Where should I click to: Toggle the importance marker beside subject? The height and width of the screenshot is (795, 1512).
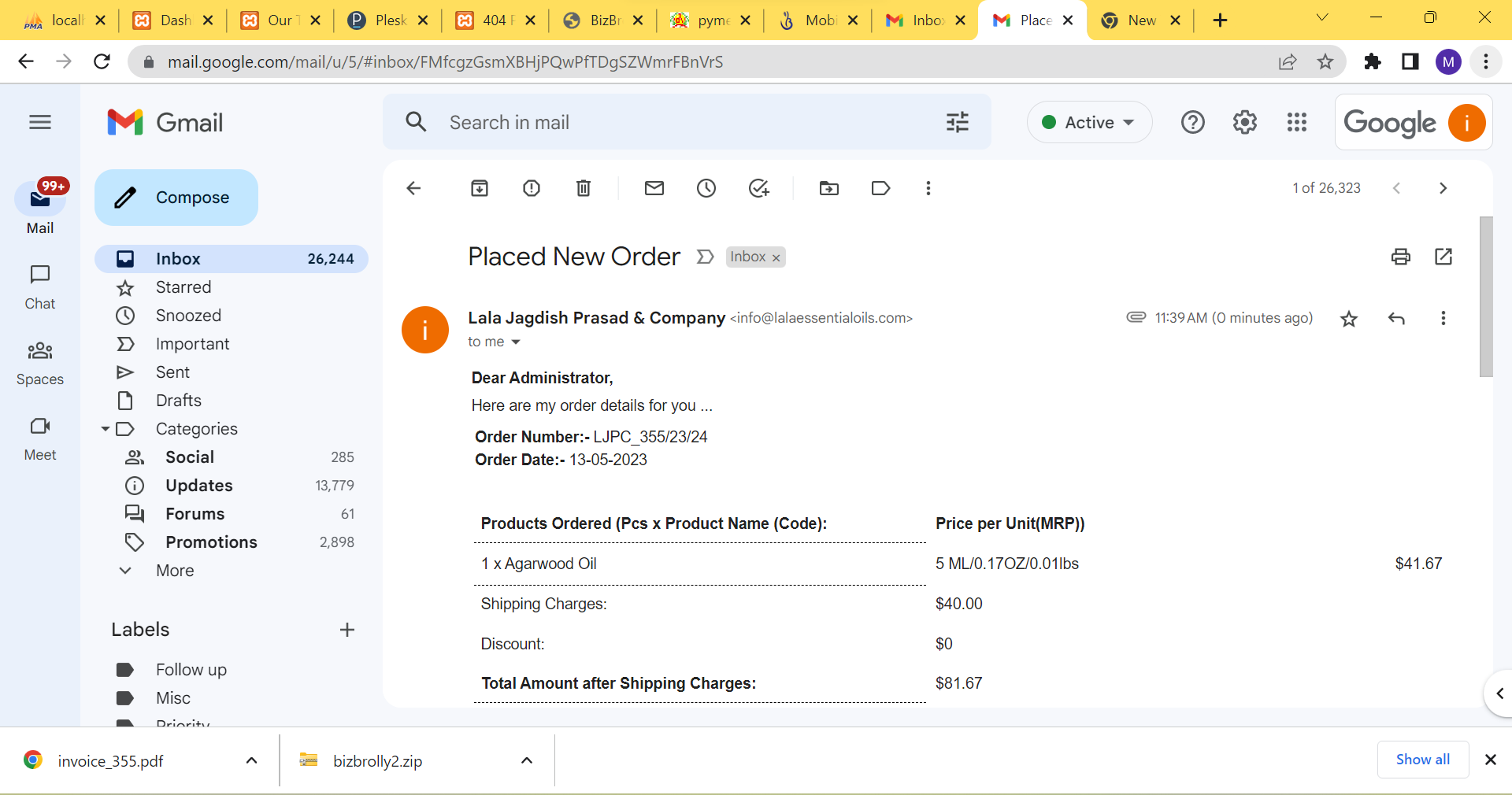[x=705, y=257]
